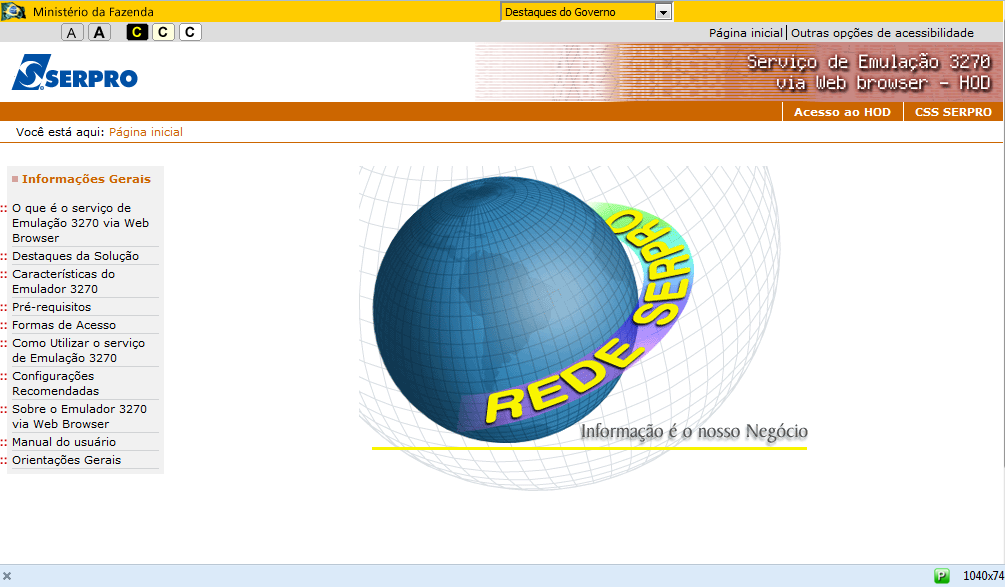Open Configurações Recomendadas
Screen dimensions: 1005x587
pos(56,383)
